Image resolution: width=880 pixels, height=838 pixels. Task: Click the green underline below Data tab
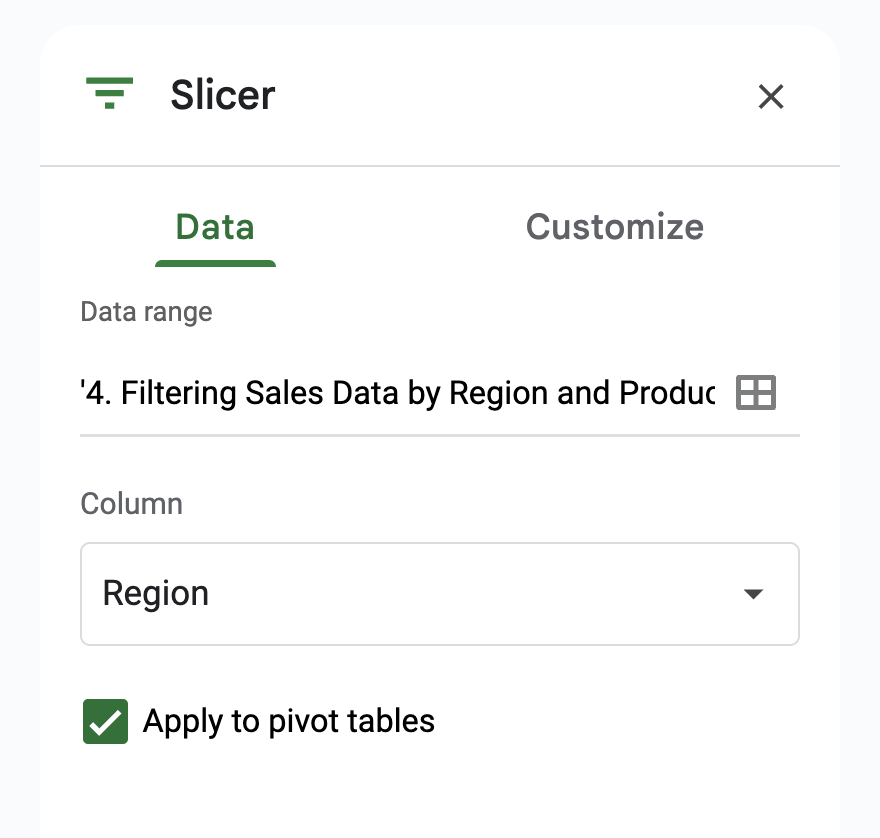pyautogui.click(x=215, y=263)
